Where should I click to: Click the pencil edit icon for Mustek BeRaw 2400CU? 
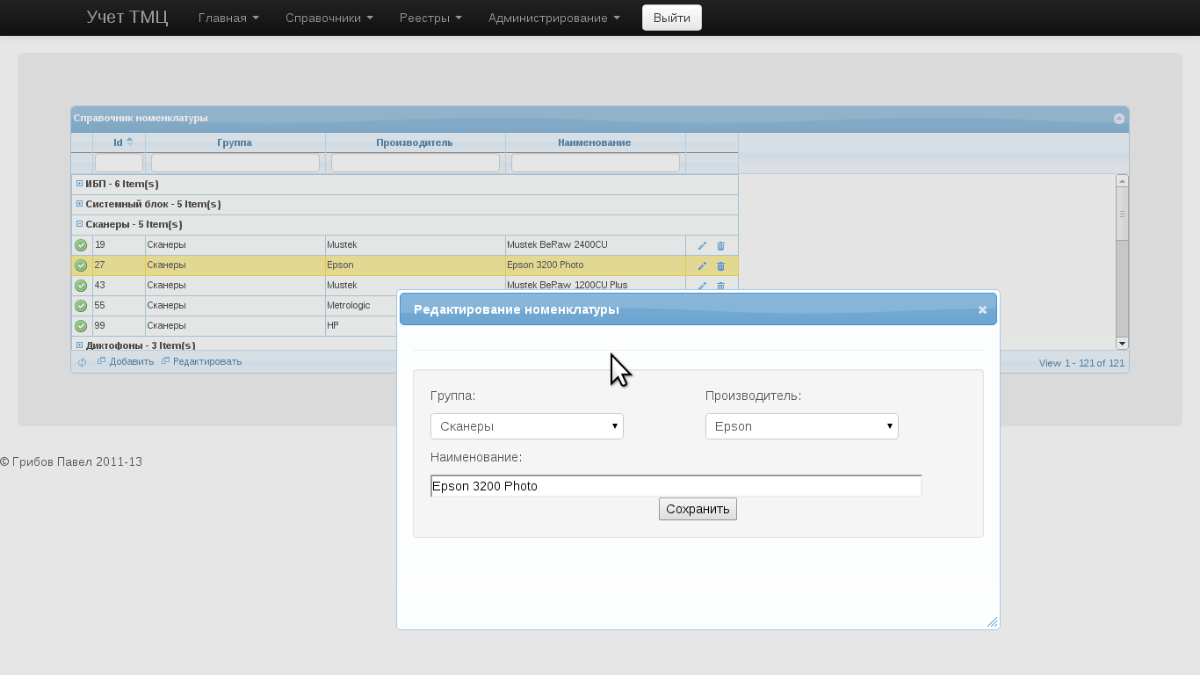coord(702,246)
